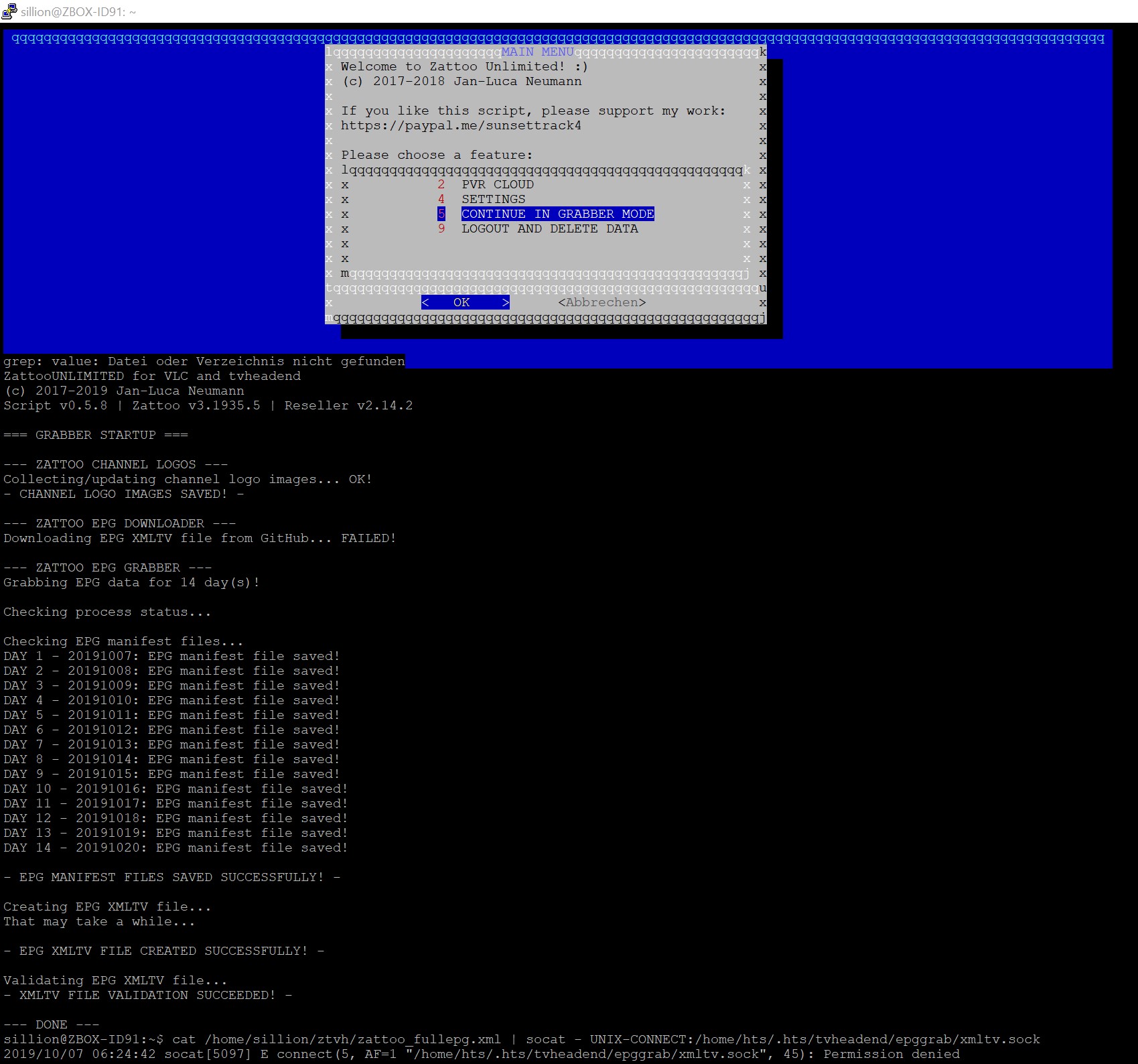Click the DAY 10 - 20191016 line
Image resolution: width=1138 pixels, height=1064 pixels.
point(175,789)
